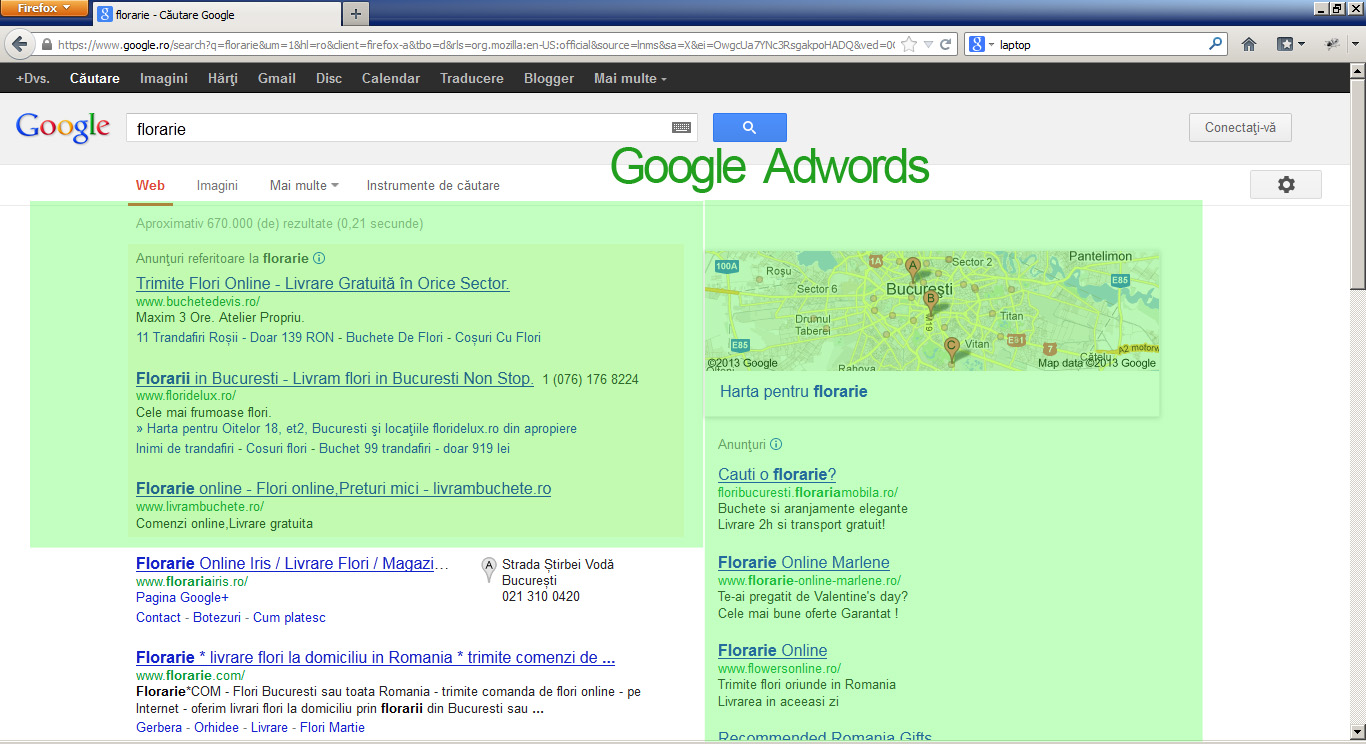This screenshot has width=1366, height=744.
Task: Open the settings gear on results page
Action: tap(1285, 185)
